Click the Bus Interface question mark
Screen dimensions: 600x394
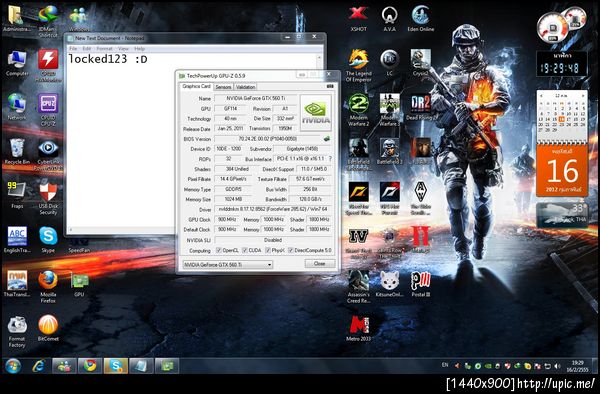click(x=330, y=158)
